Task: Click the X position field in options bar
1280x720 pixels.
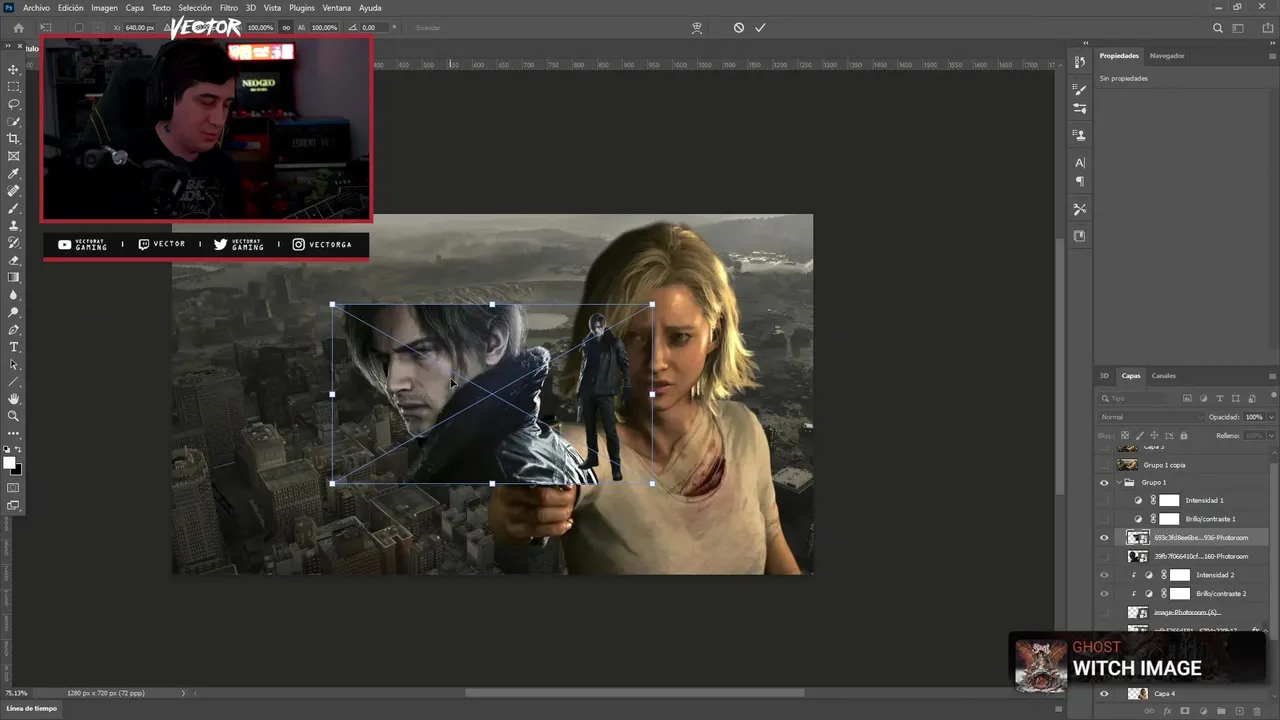Action: point(140,28)
